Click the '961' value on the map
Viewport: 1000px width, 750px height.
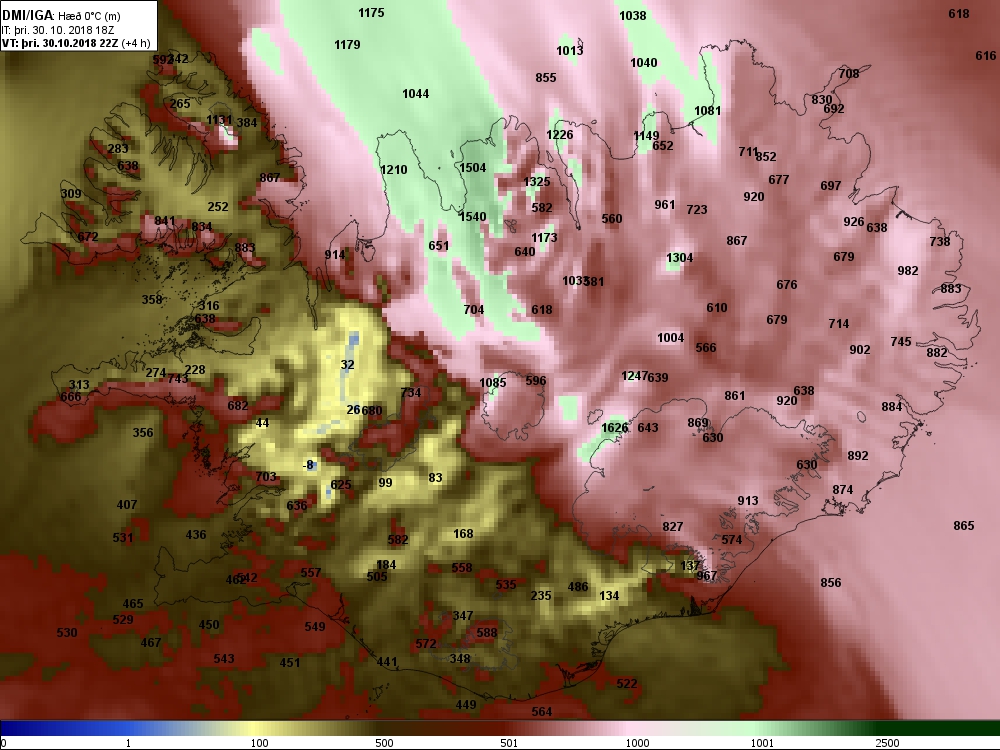click(664, 205)
